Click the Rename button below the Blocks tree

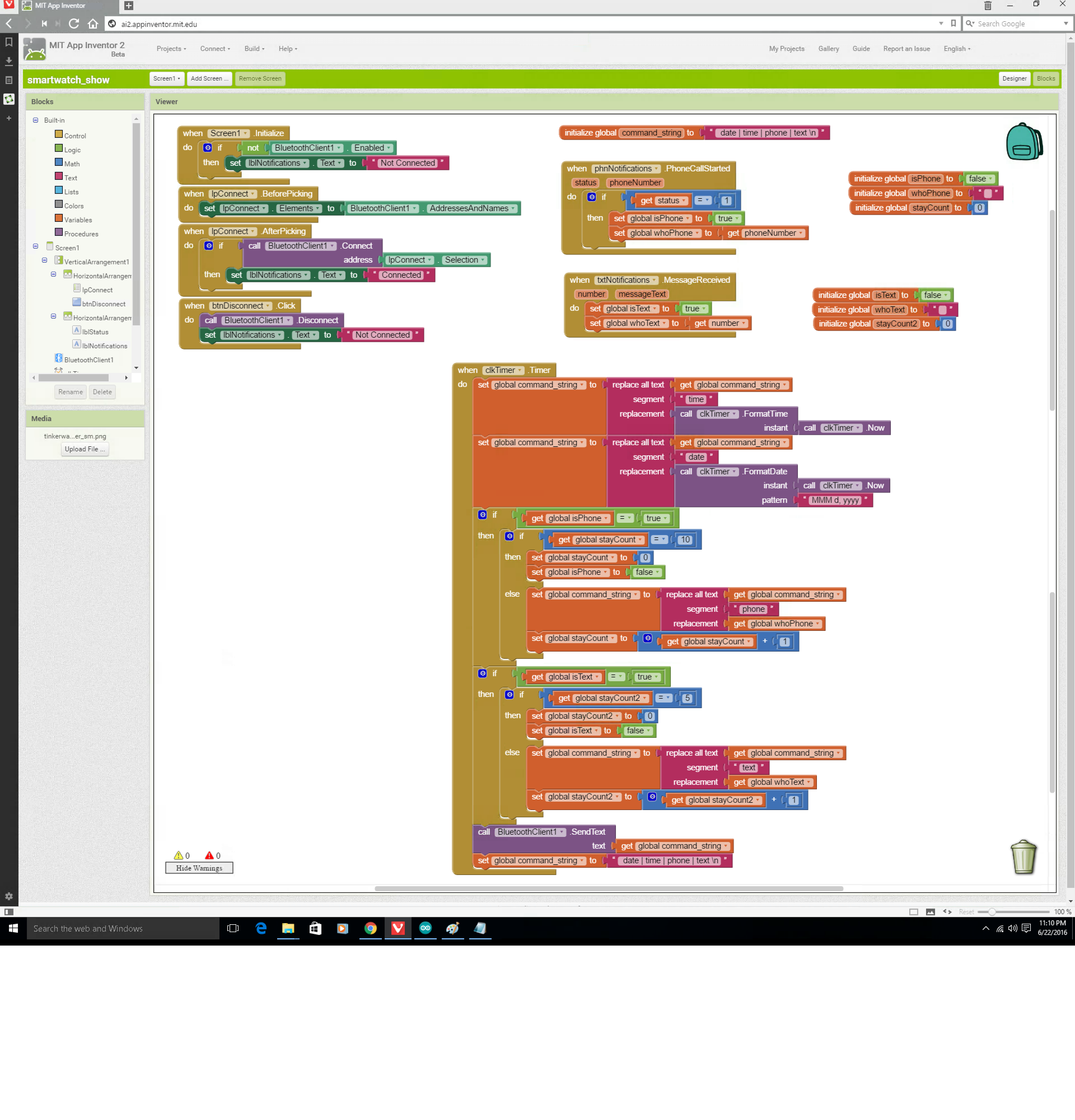tap(70, 391)
